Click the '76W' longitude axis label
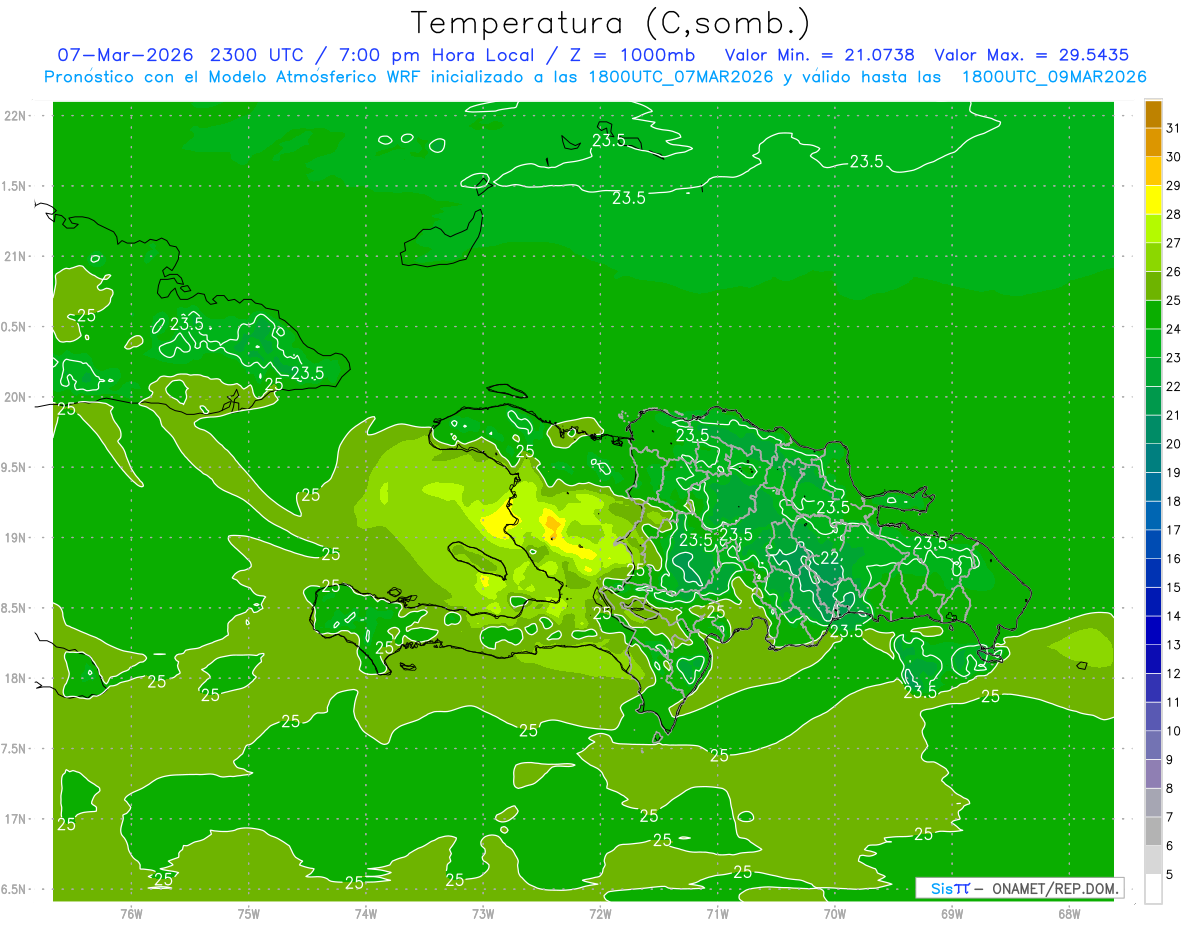1200x927 pixels. [131, 913]
